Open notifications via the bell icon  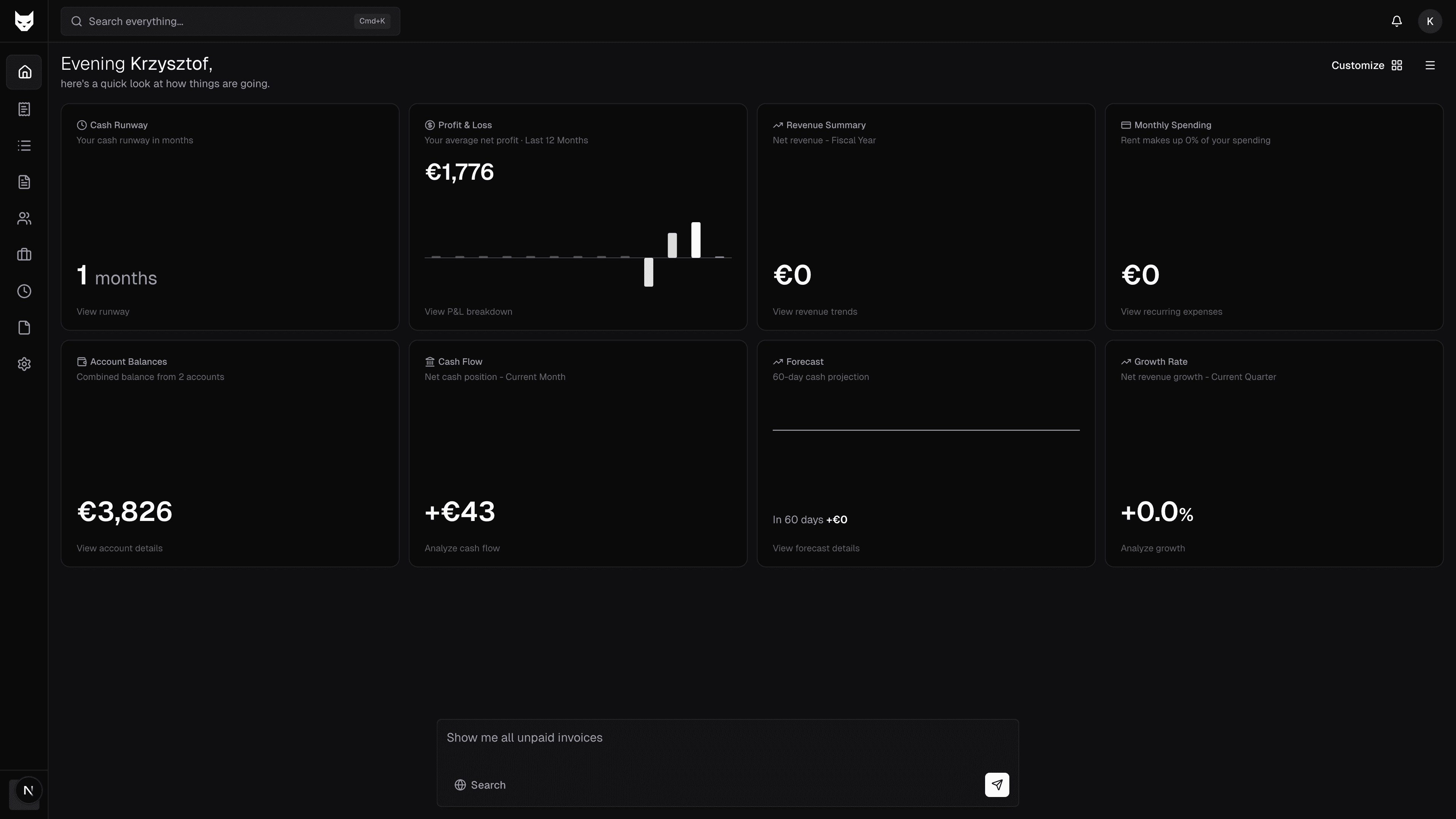[1396, 21]
